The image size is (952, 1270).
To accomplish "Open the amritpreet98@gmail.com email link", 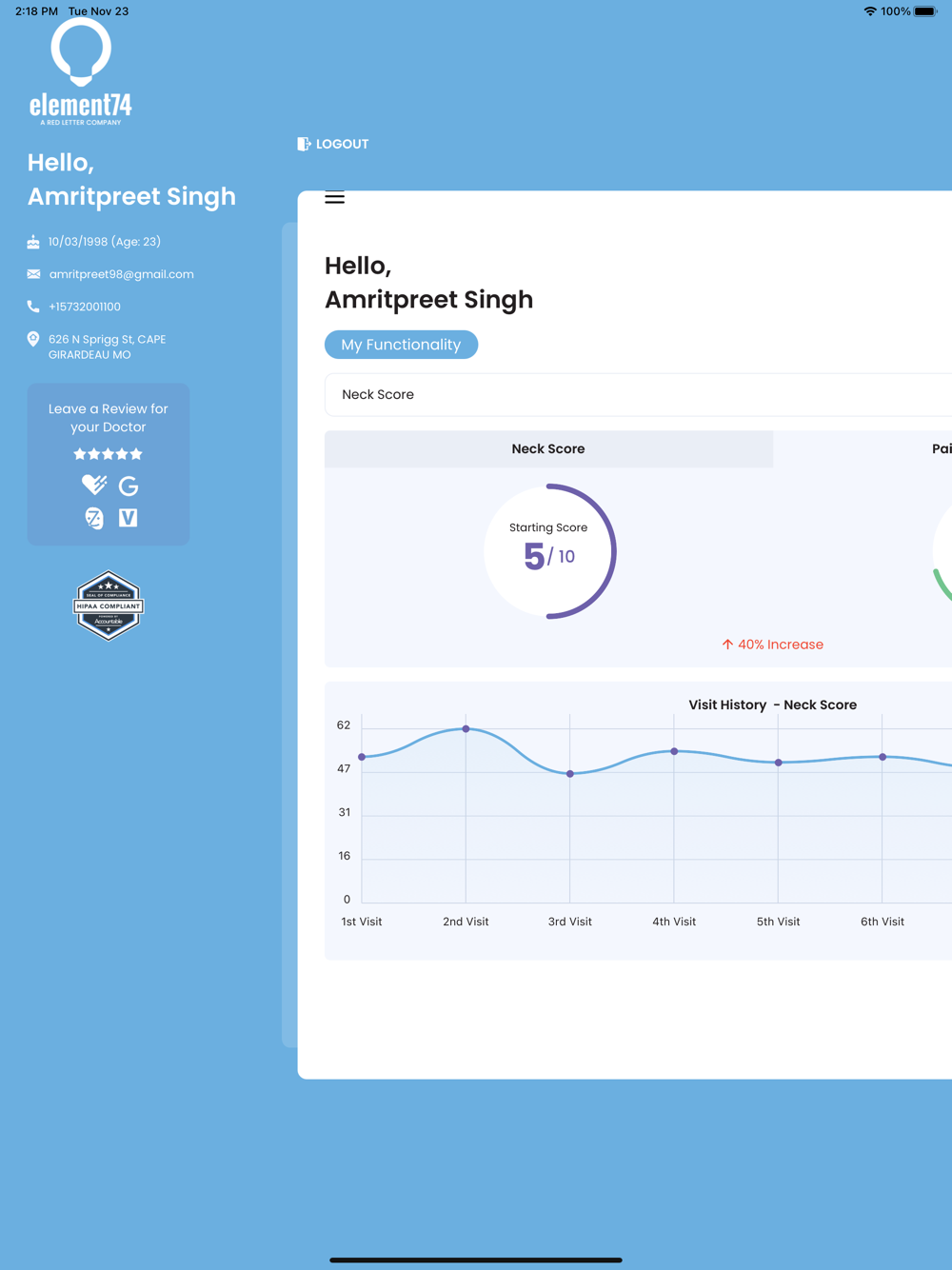I will coord(121,274).
